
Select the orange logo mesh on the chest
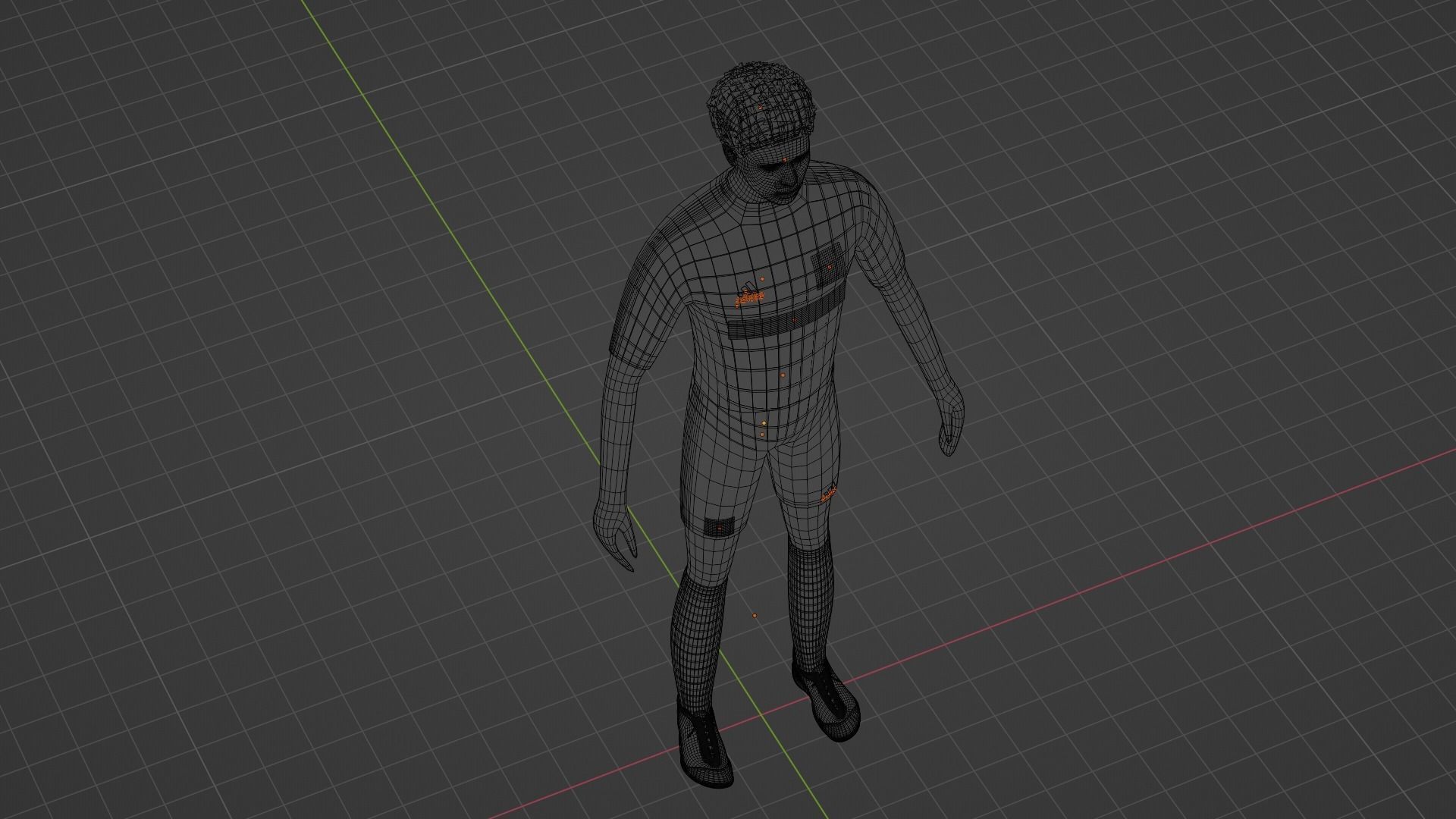[749, 295]
